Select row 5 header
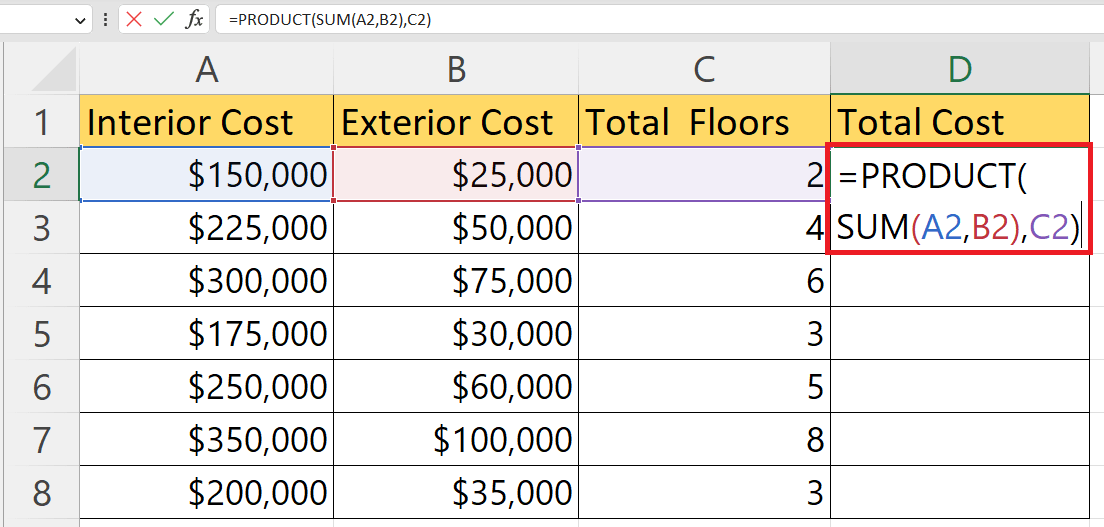The width and height of the screenshot is (1104, 527). click(x=42, y=333)
